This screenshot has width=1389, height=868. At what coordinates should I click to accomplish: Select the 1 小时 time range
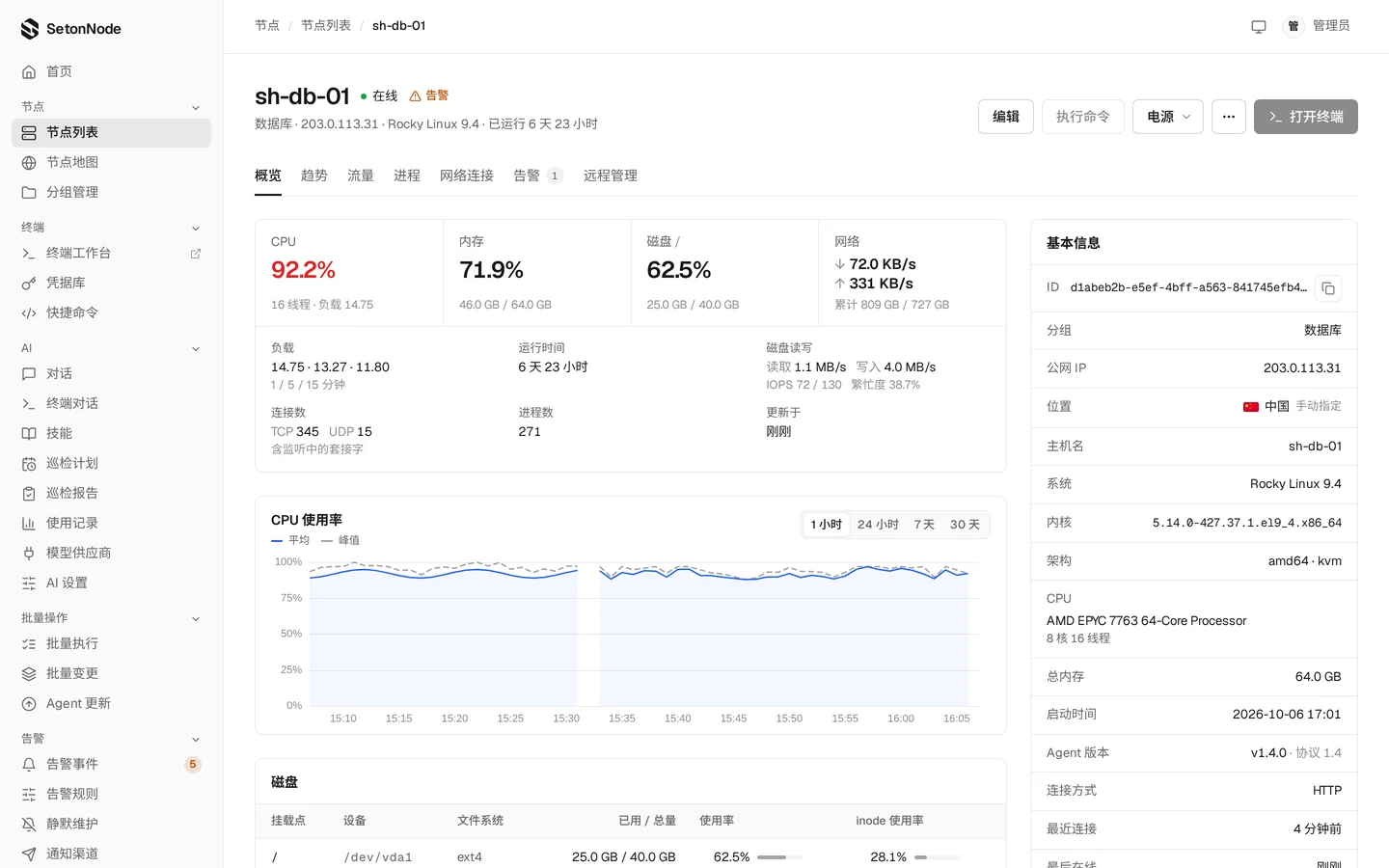pyautogui.click(x=827, y=525)
